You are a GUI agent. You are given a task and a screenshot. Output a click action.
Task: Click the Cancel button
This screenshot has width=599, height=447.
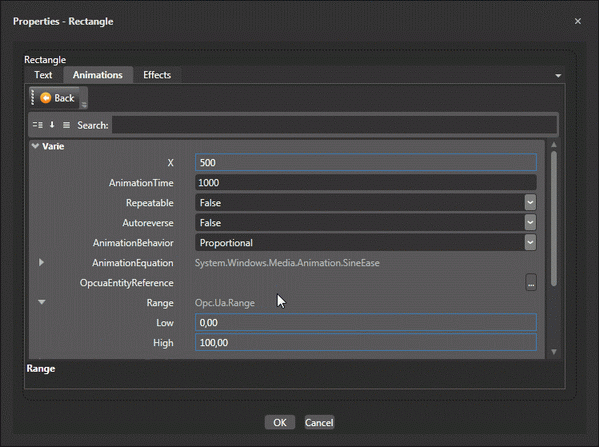(319, 422)
